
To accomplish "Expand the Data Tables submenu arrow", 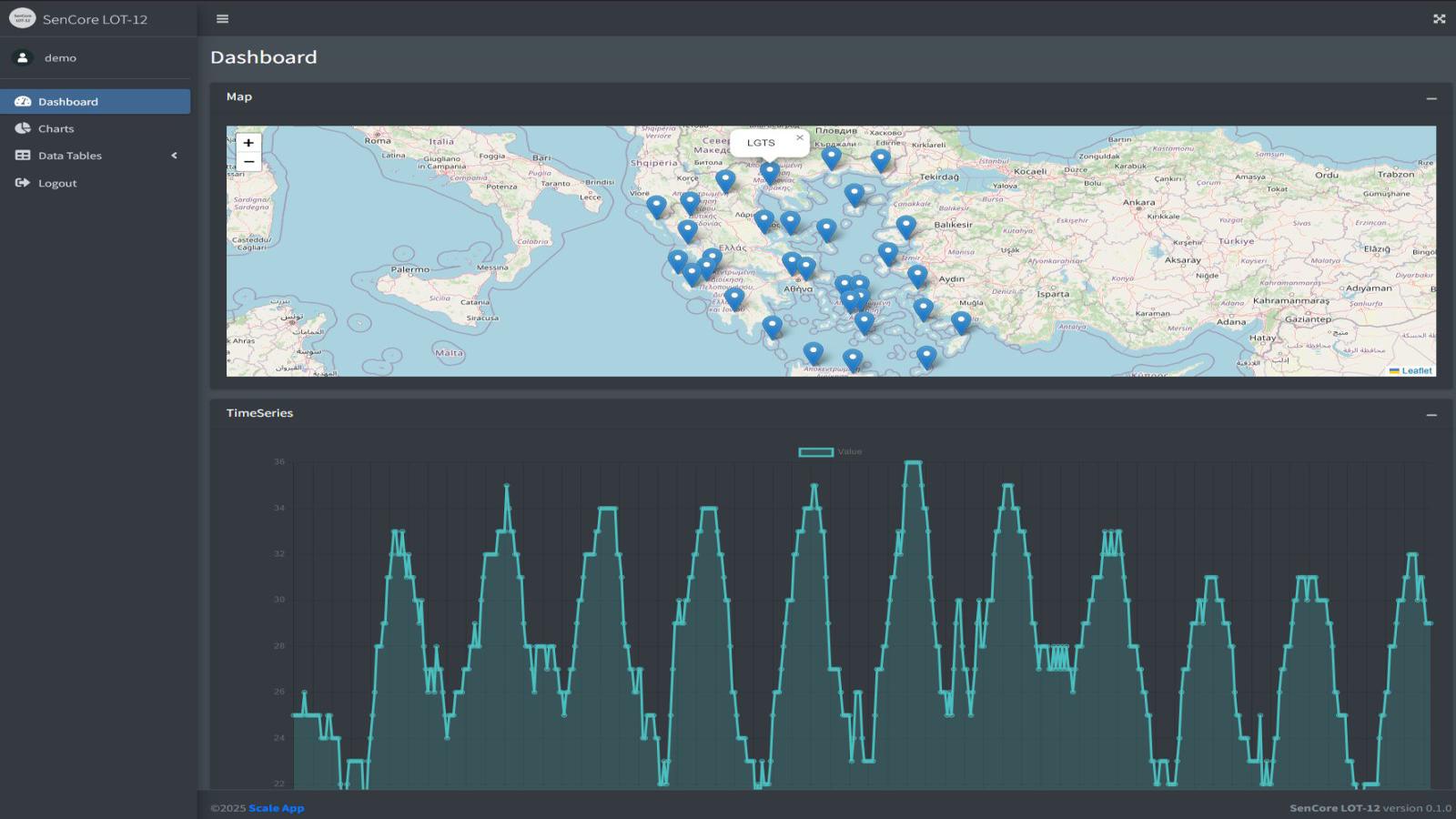I will tap(174, 156).
